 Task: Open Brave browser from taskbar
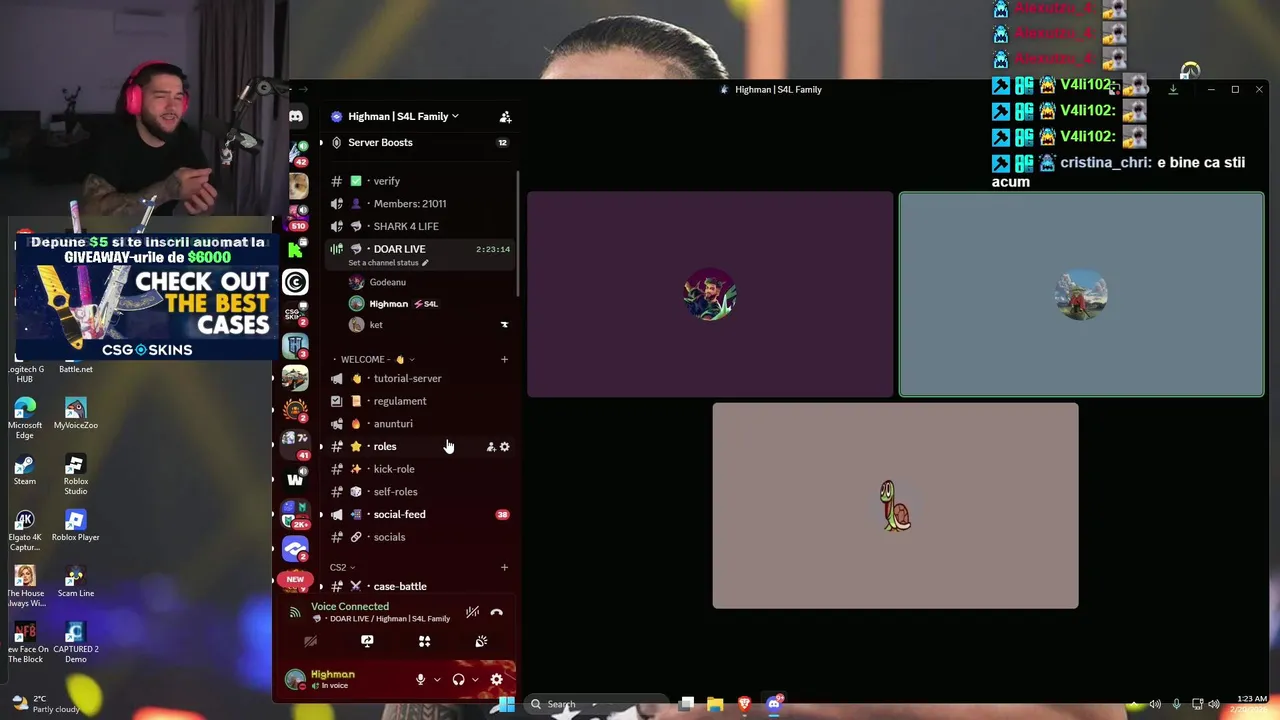[x=744, y=704]
